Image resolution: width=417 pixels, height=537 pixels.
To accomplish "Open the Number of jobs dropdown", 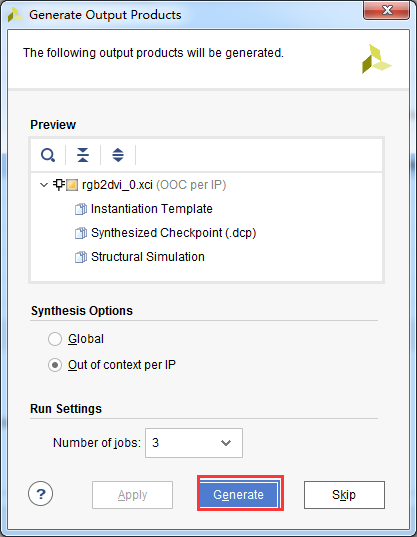I will (x=194, y=443).
